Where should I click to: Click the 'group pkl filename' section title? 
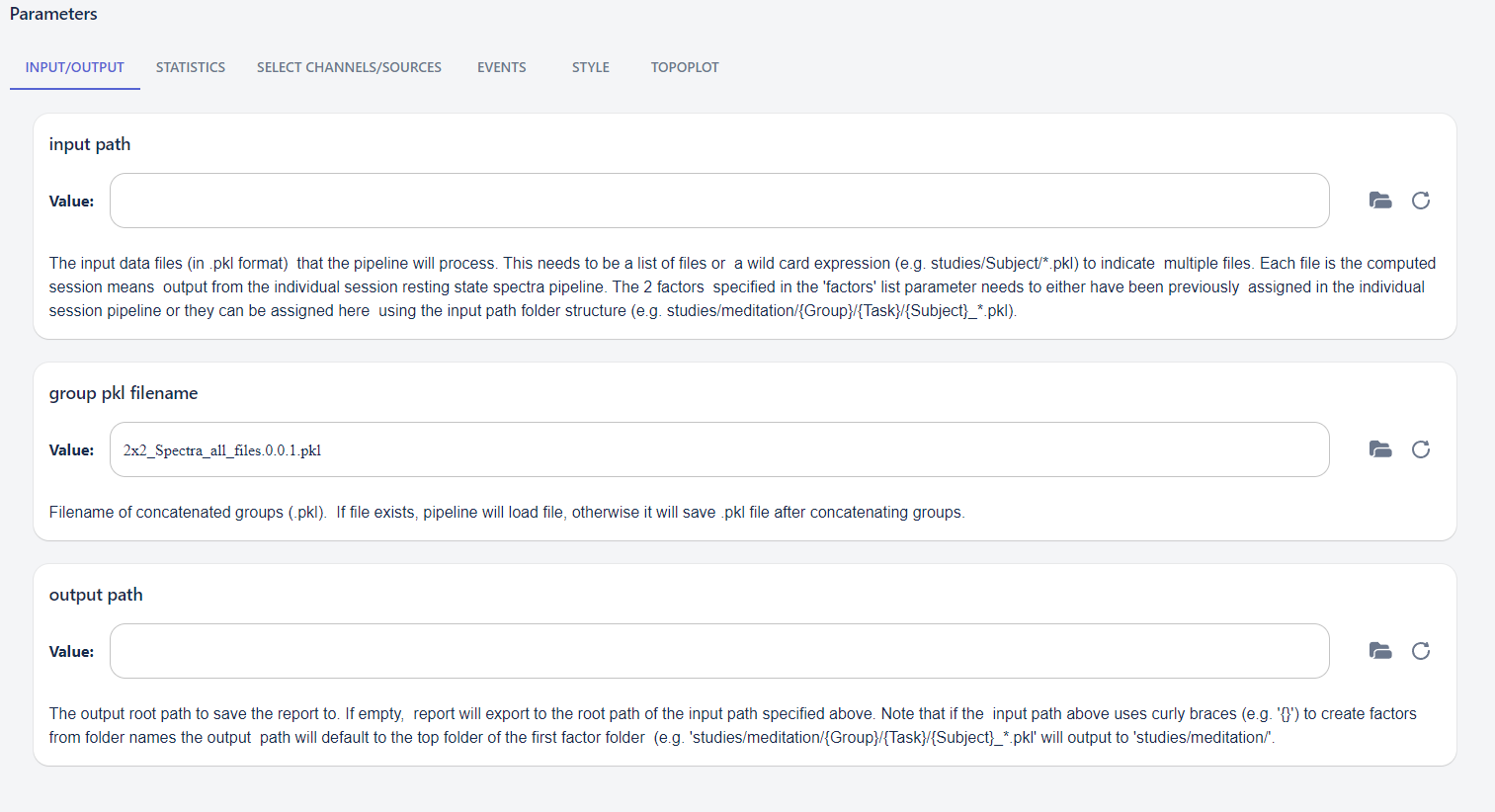[124, 393]
